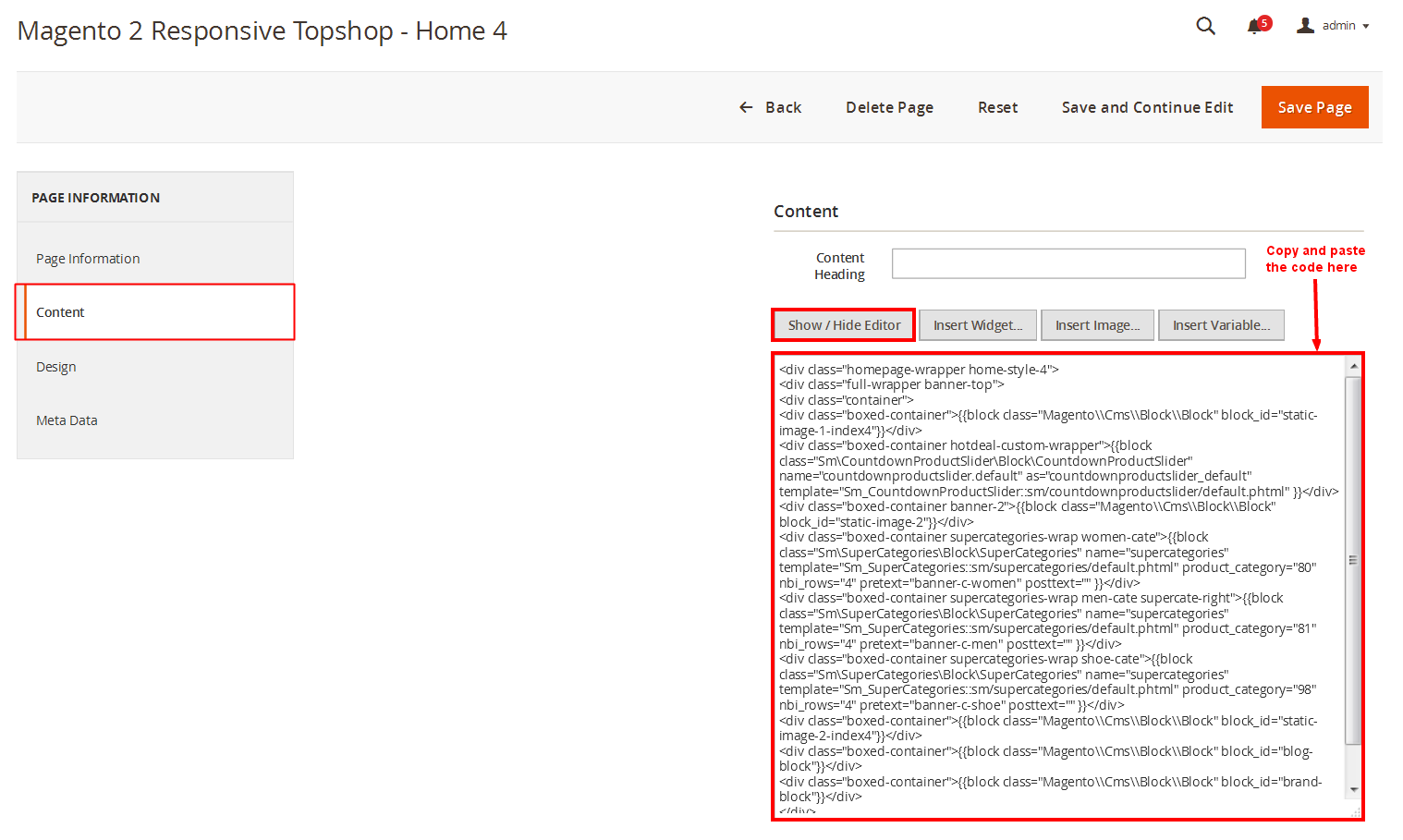
Task: Click inside the Content Heading field
Action: pyautogui.click(x=1067, y=263)
